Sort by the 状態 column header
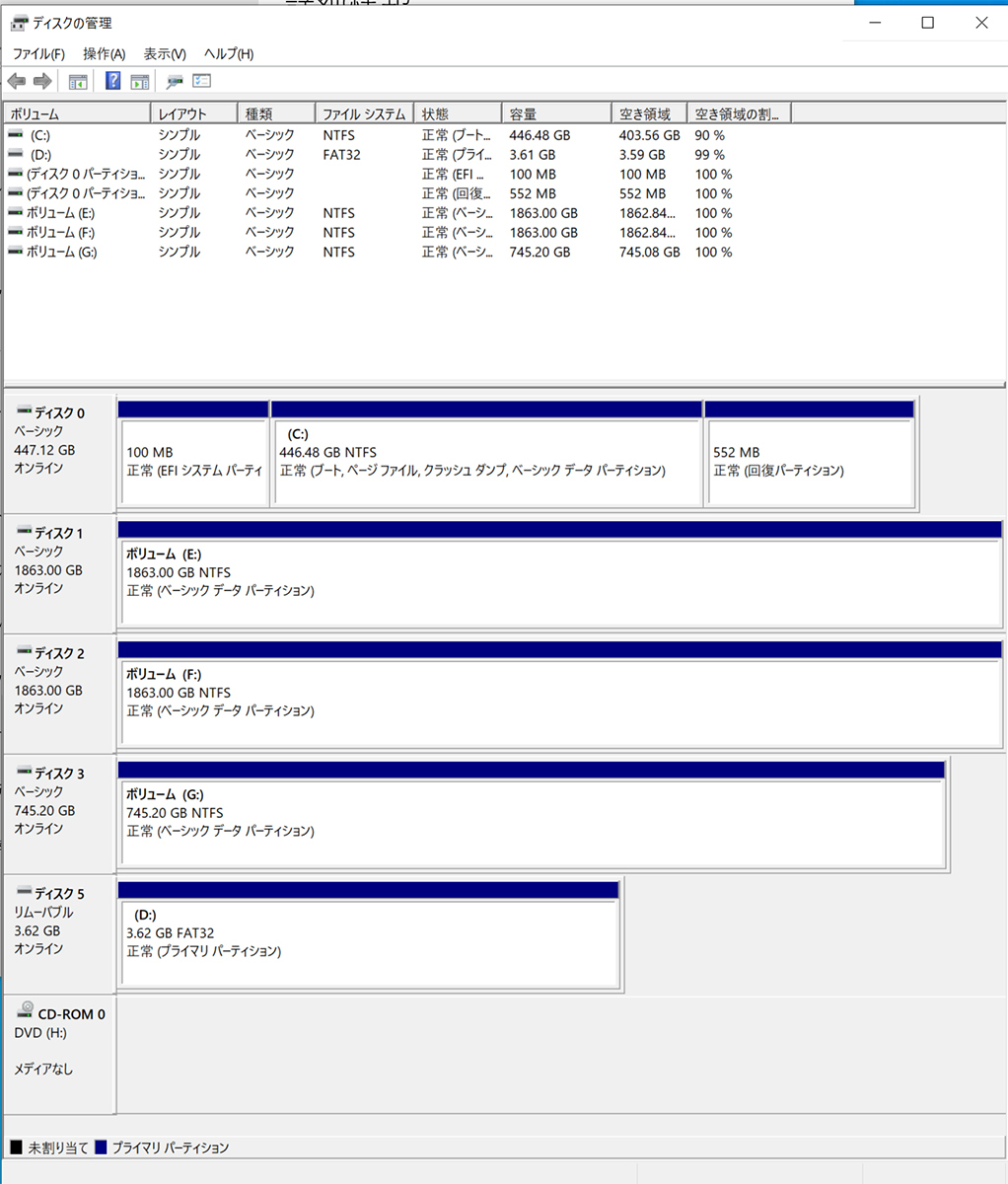The image size is (1008, 1184). pyautogui.click(x=458, y=114)
